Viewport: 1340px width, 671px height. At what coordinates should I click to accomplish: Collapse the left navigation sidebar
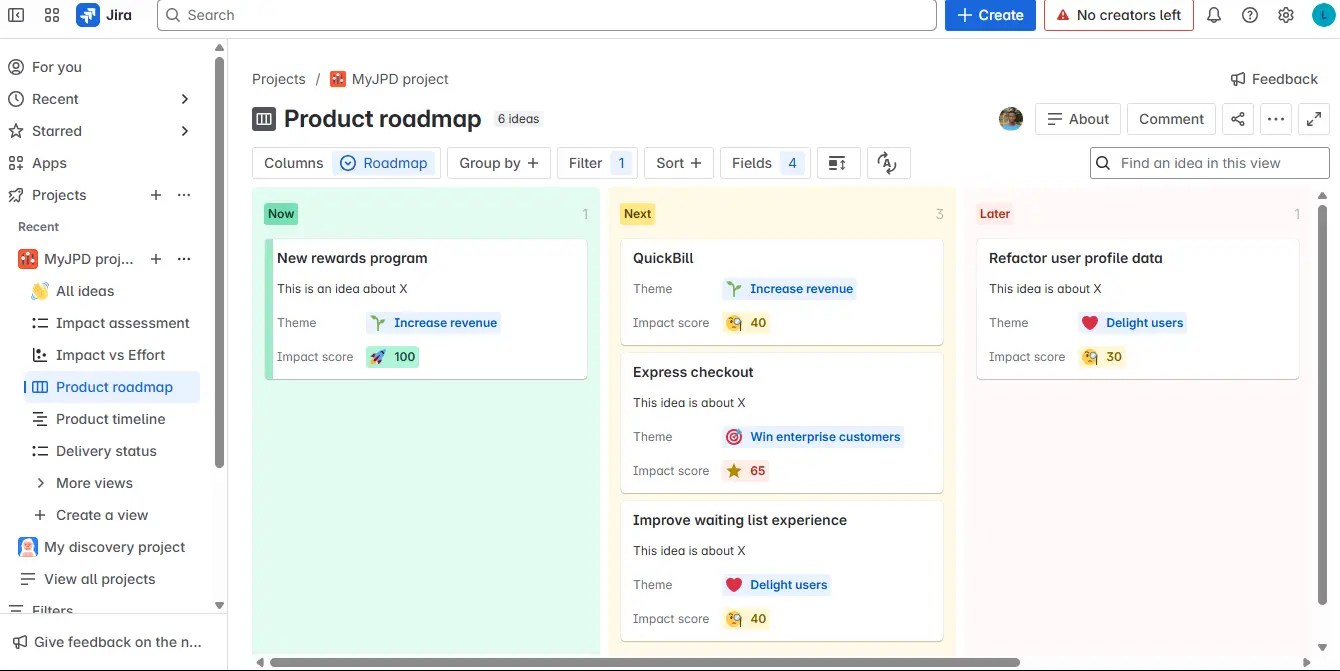[15, 15]
